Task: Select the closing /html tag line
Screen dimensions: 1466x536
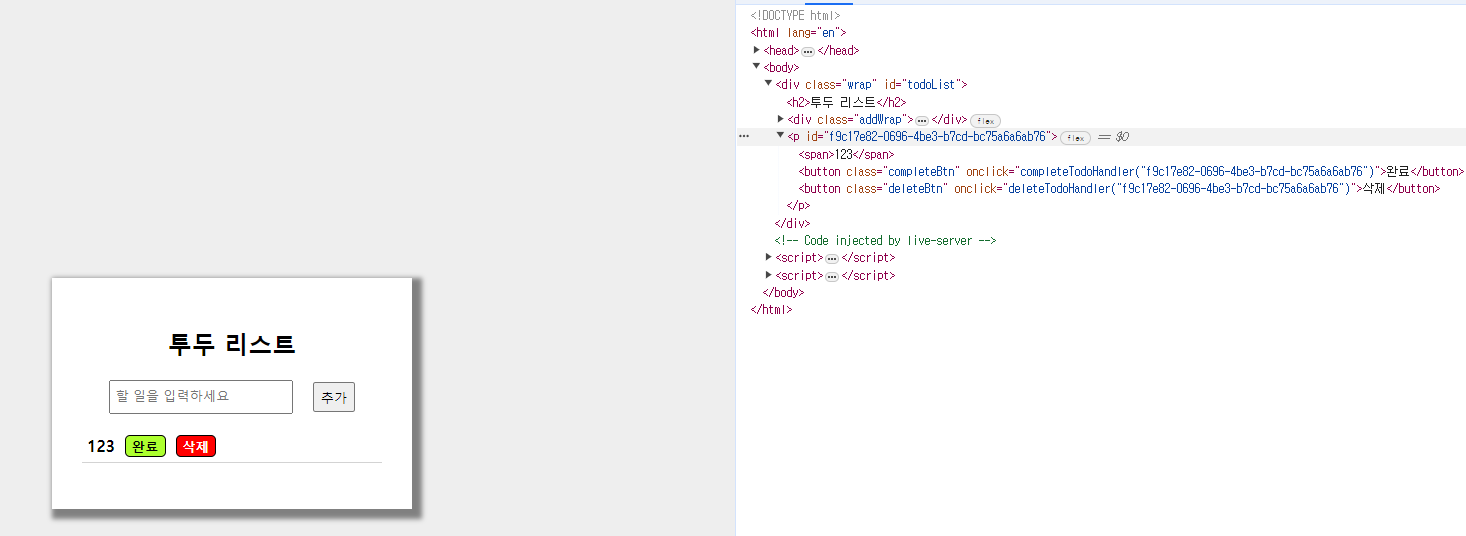Action: pos(771,309)
